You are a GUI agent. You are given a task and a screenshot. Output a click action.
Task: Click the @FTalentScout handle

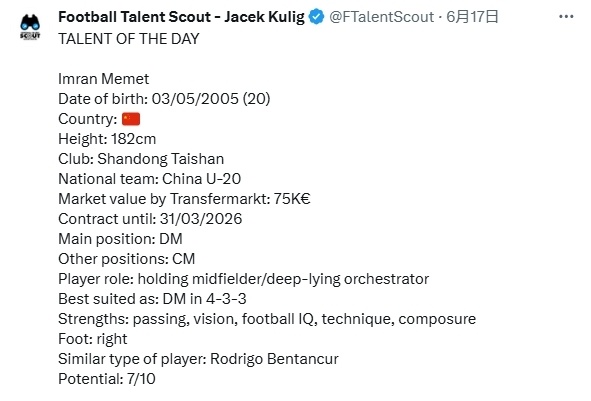(x=381, y=17)
